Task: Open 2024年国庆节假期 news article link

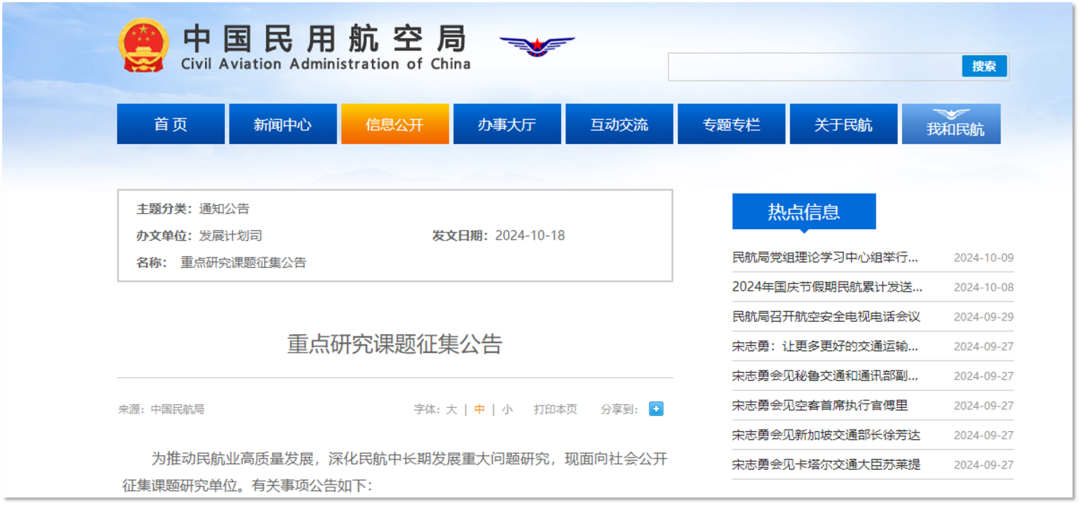Action: [x=826, y=287]
